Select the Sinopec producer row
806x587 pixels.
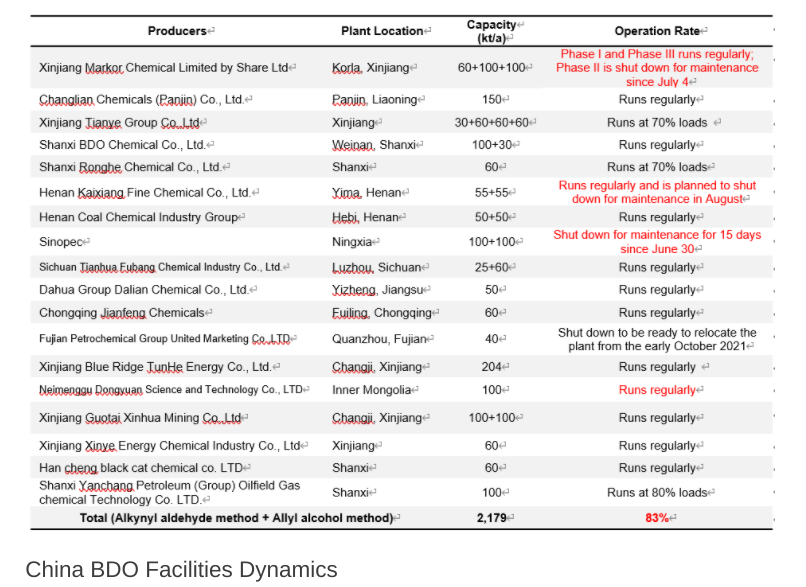pos(61,242)
